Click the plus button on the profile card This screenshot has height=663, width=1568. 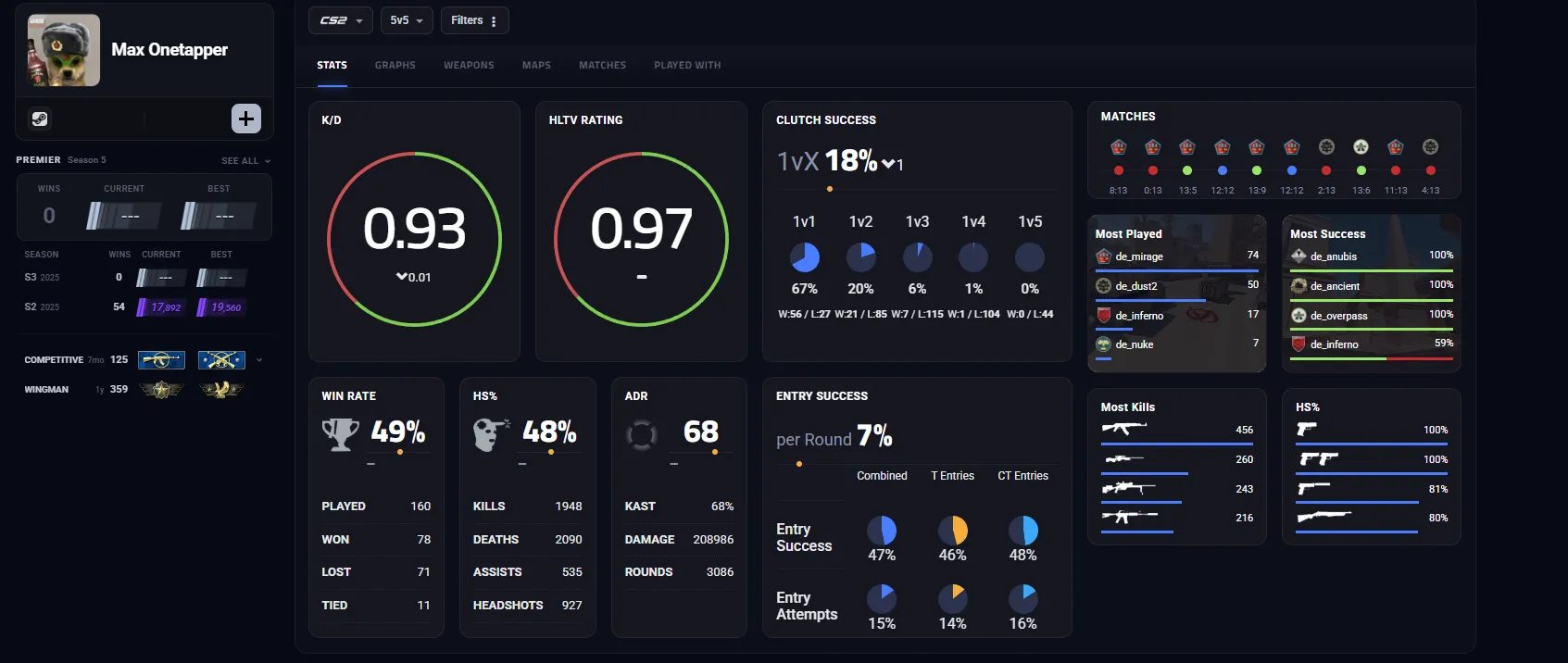pos(246,119)
